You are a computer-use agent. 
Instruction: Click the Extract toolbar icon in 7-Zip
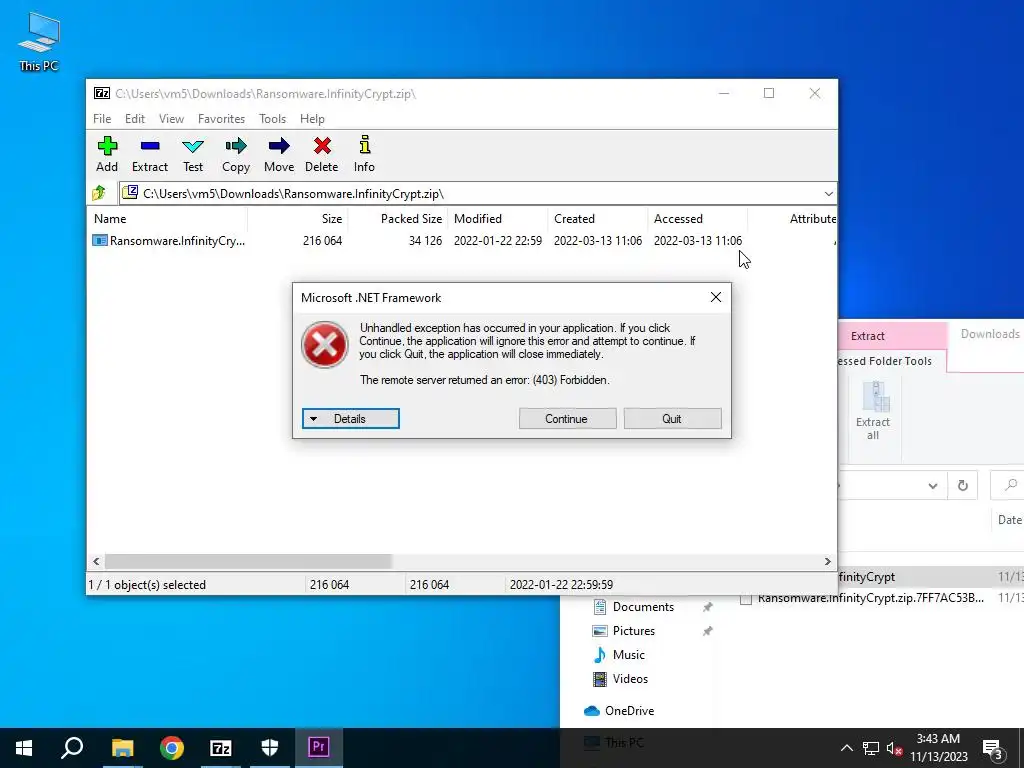(x=150, y=154)
